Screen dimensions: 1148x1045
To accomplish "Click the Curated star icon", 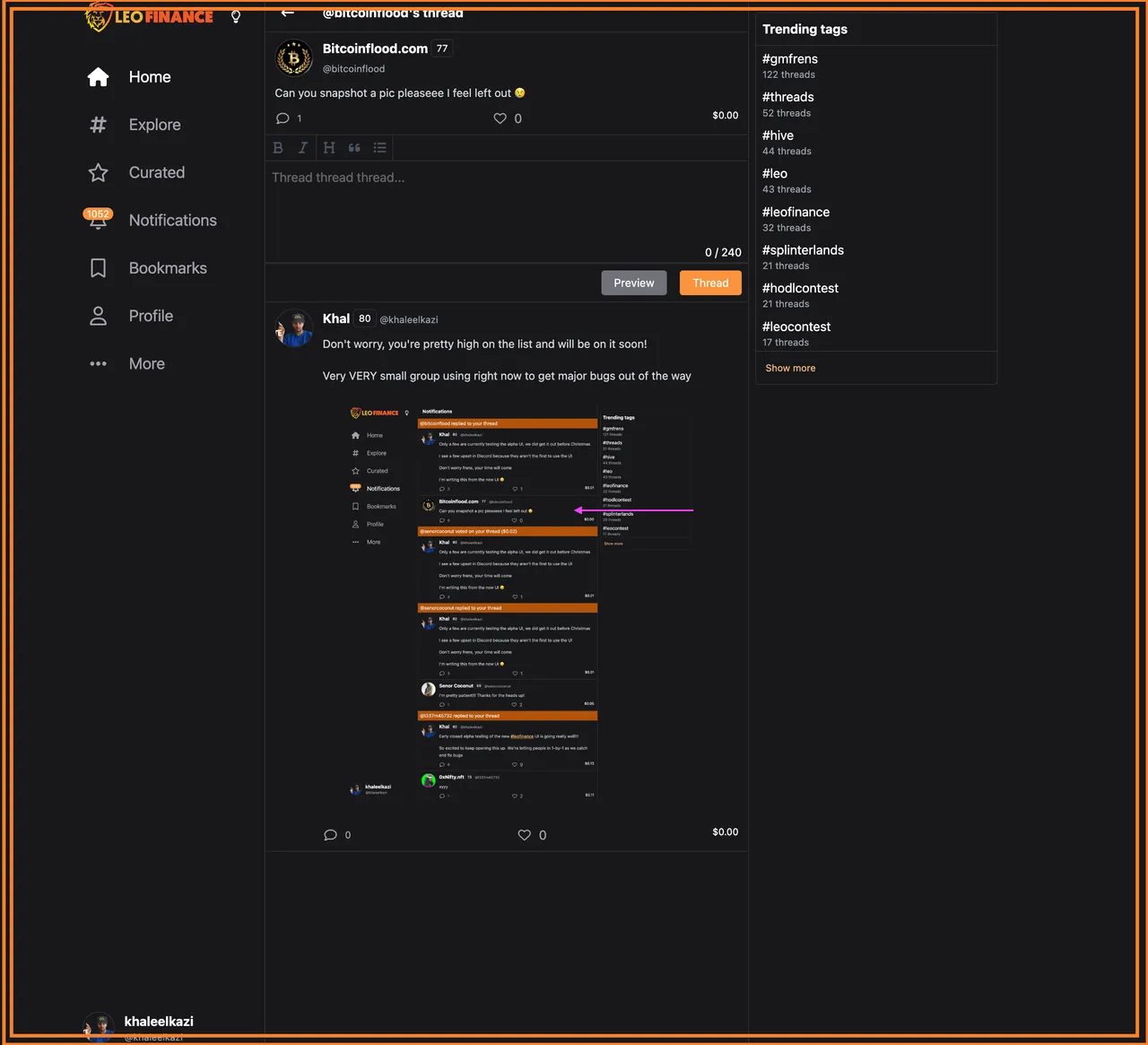I will [98, 172].
